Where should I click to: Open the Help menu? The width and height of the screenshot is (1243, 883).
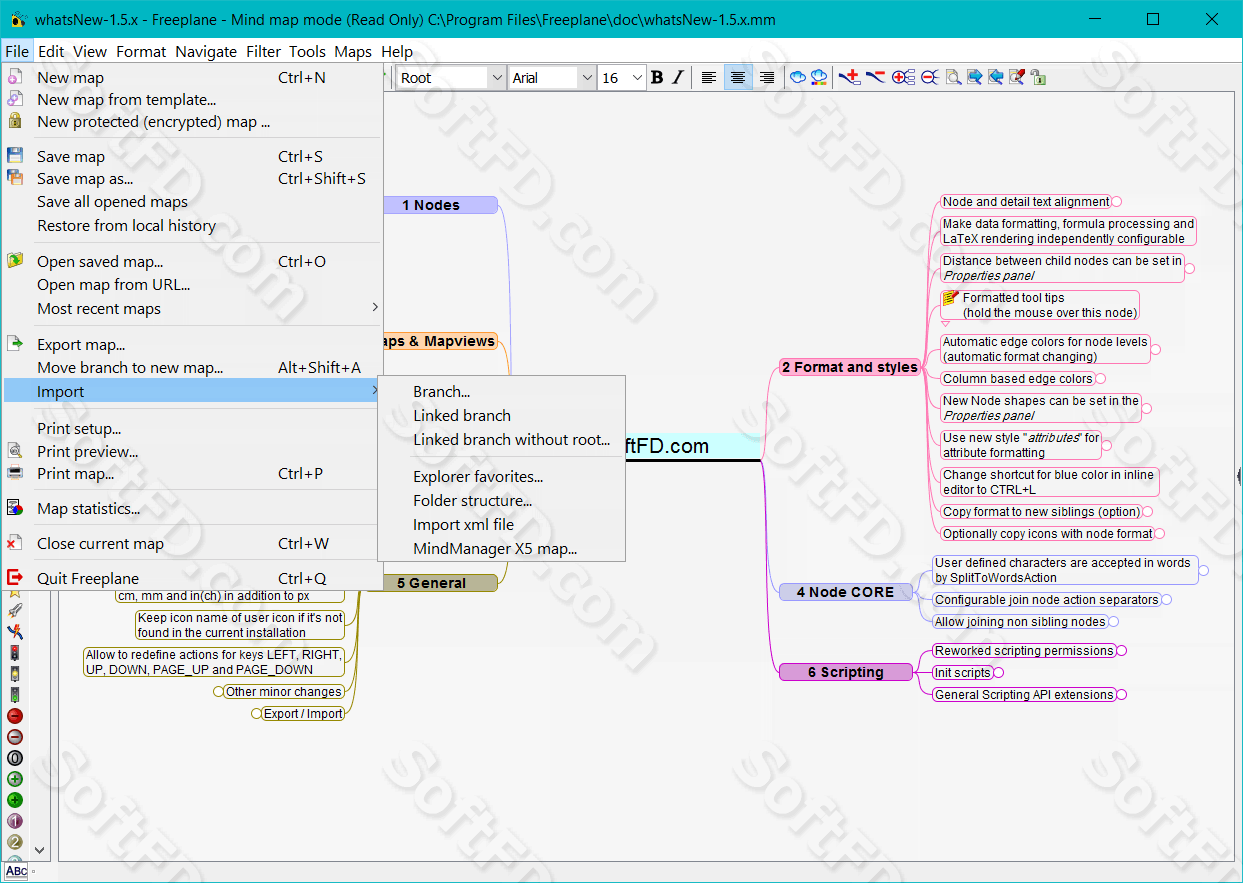pyautogui.click(x=397, y=51)
